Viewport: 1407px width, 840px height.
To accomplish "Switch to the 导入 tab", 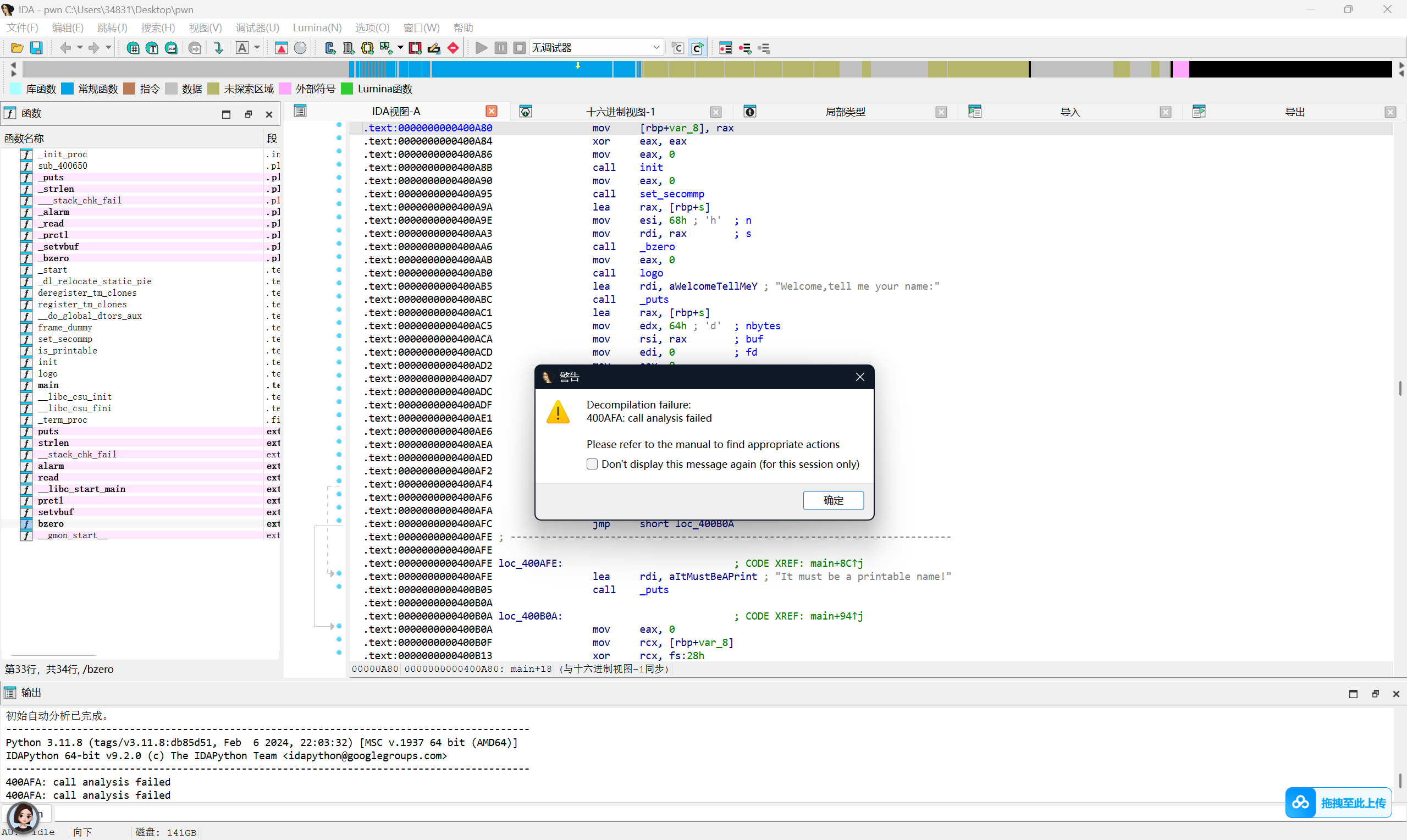I will (1069, 112).
